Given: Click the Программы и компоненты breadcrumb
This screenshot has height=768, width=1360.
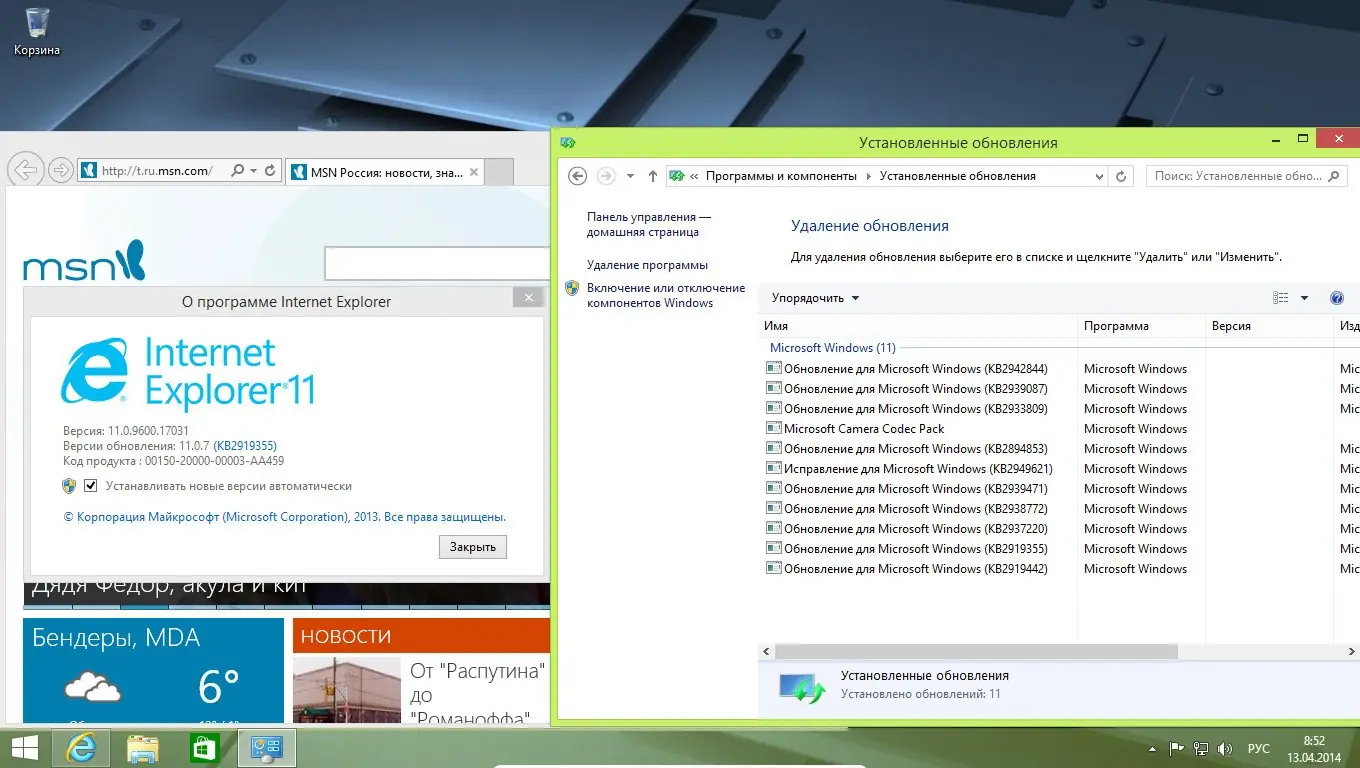Looking at the screenshot, I should coord(781,176).
